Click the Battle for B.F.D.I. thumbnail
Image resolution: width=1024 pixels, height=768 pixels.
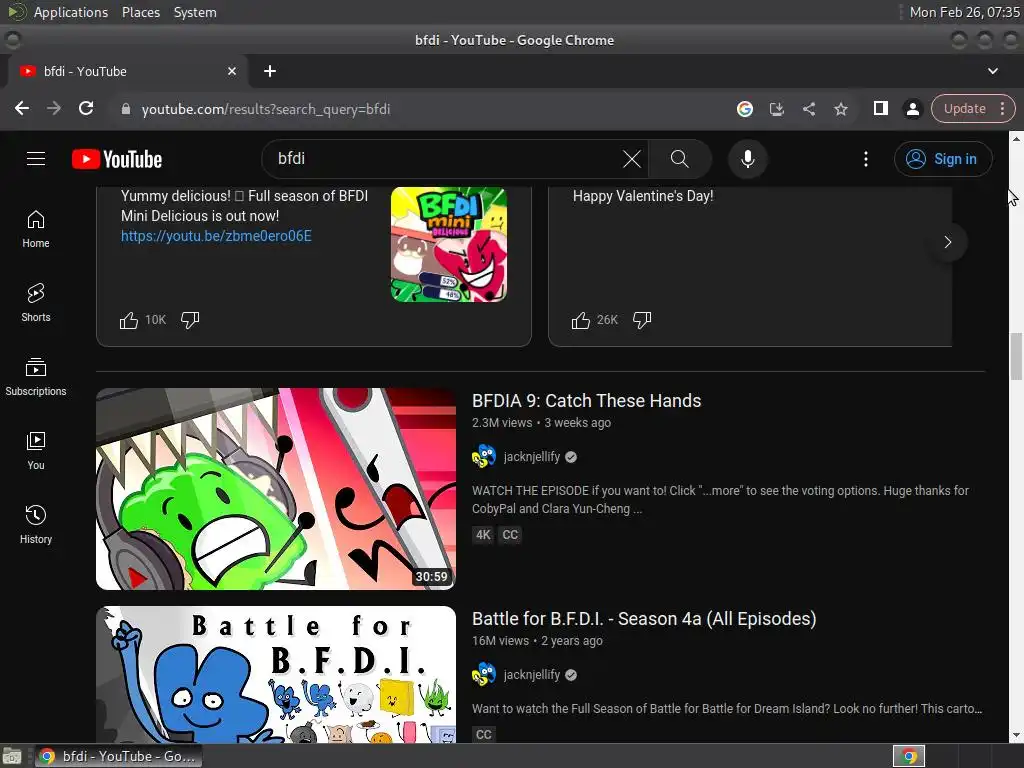276,675
